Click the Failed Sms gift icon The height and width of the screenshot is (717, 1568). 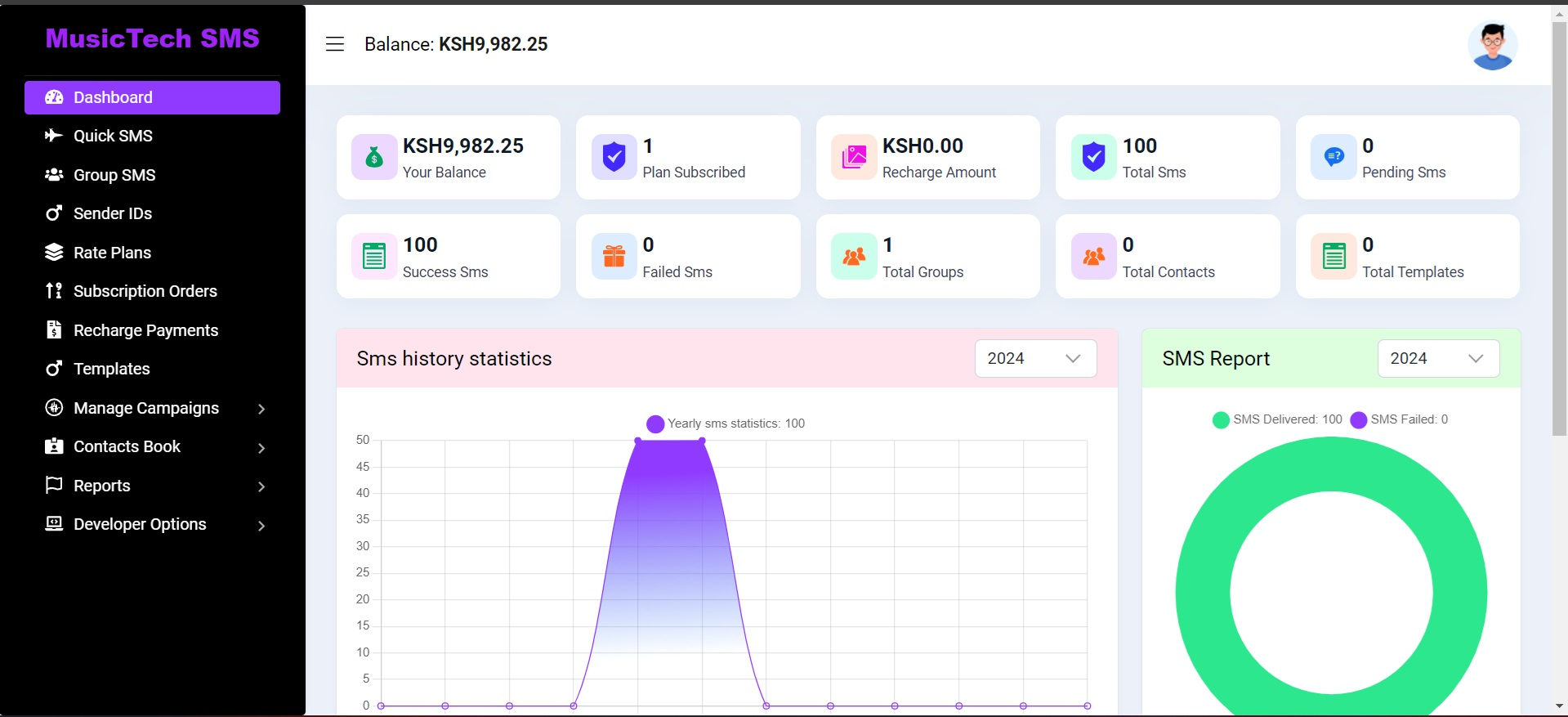614,257
